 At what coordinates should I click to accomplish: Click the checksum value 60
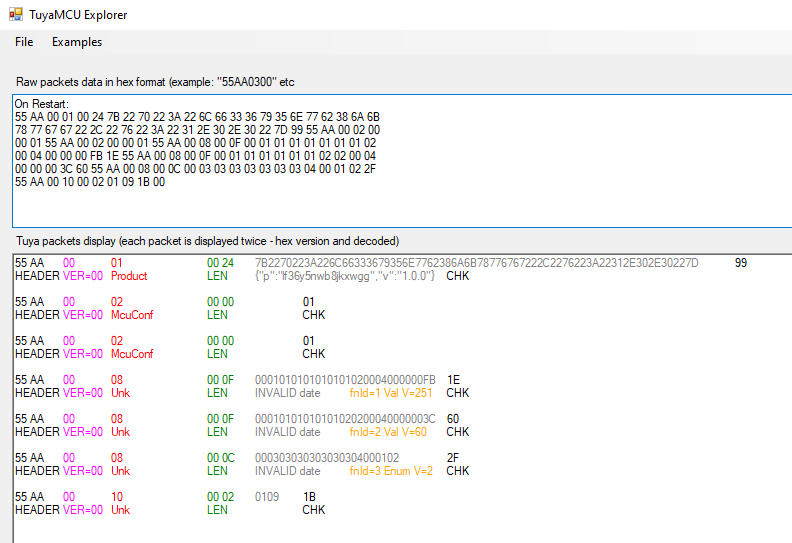[x=453, y=419]
